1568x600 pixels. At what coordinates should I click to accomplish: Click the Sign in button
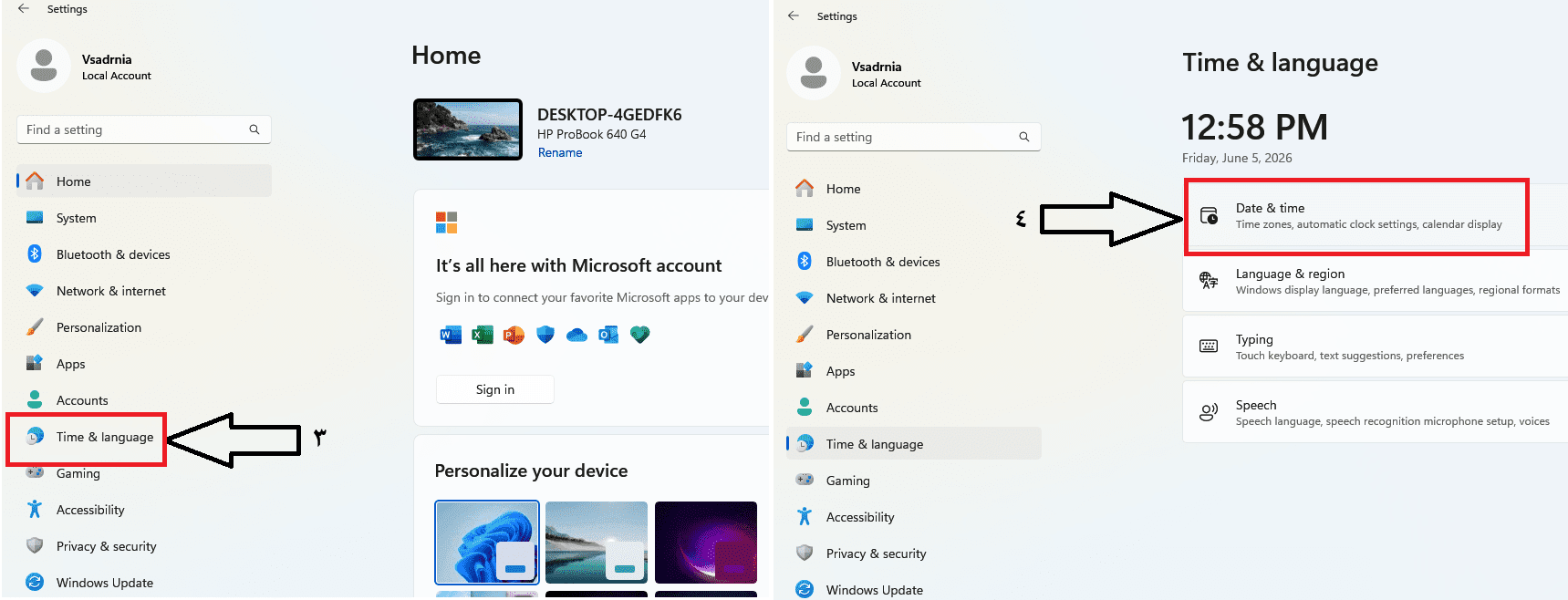[495, 389]
